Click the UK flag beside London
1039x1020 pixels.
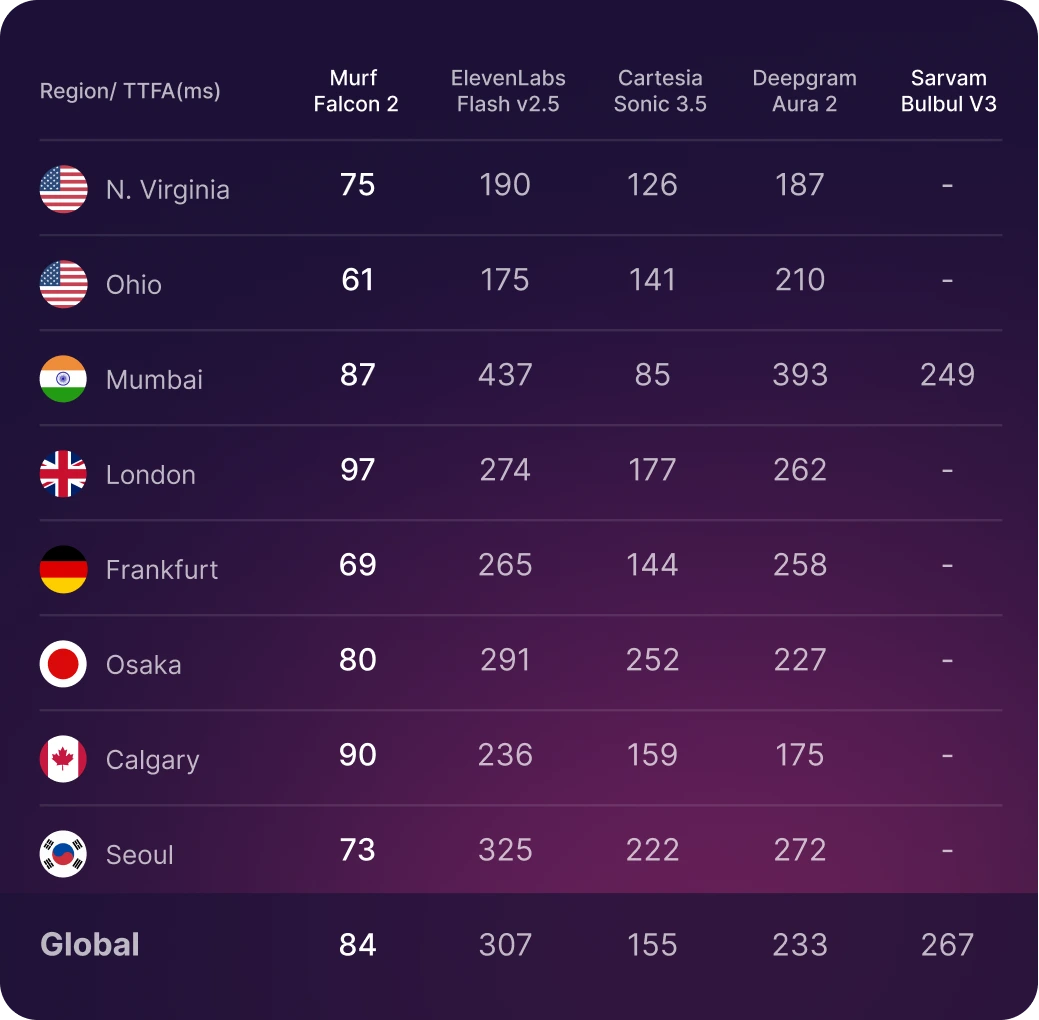63,474
